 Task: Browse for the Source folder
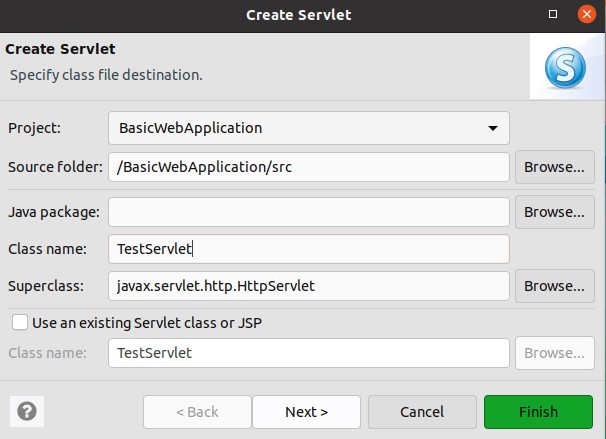[554, 167]
